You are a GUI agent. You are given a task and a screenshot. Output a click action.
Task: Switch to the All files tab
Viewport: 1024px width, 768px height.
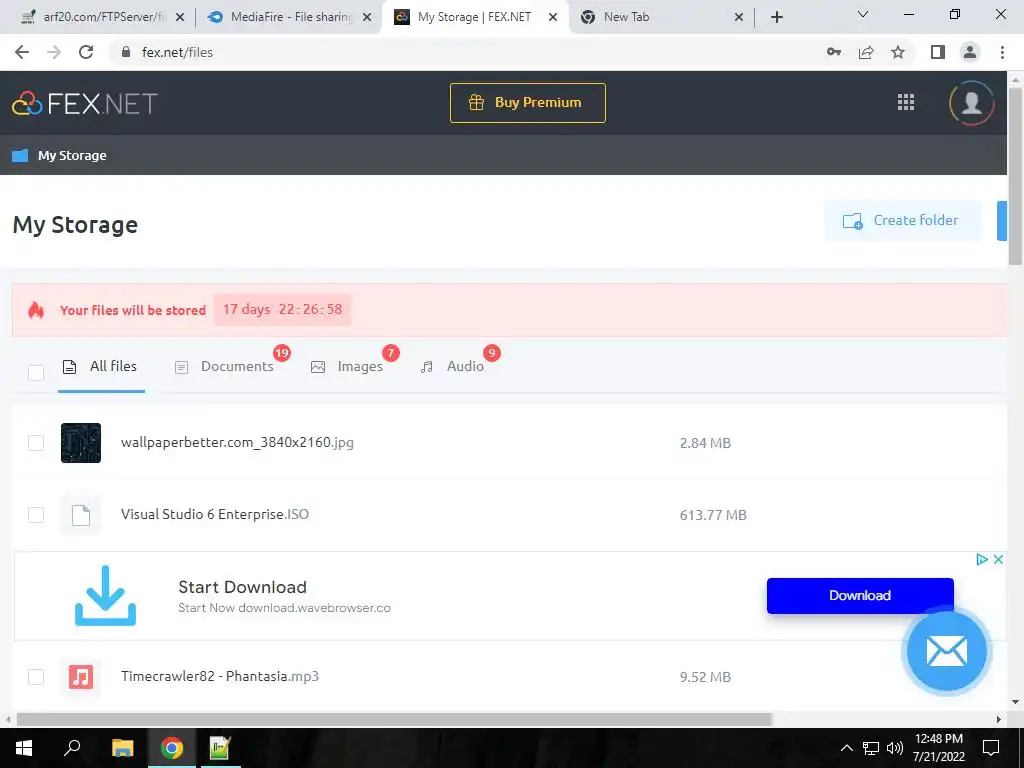click(100, 366)
